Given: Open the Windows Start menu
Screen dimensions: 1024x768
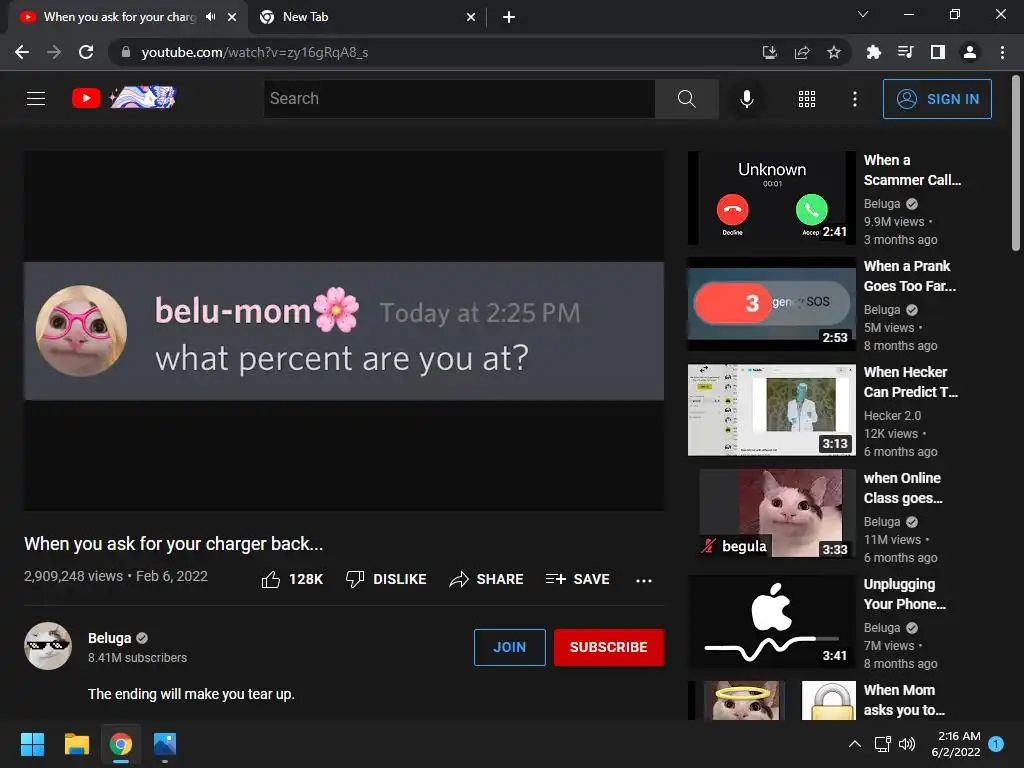Looking at the screenshot, I should pyautogui.click(x=32, y=744).
